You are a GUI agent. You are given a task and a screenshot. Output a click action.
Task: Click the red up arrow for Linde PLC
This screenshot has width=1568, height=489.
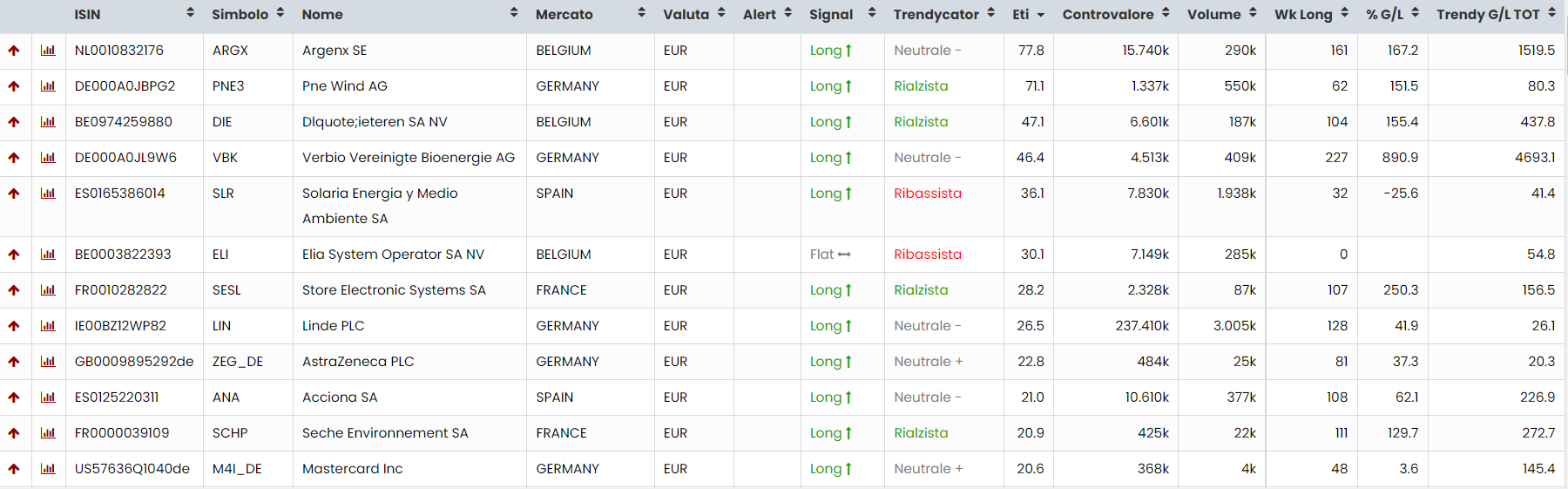point(14,326)
